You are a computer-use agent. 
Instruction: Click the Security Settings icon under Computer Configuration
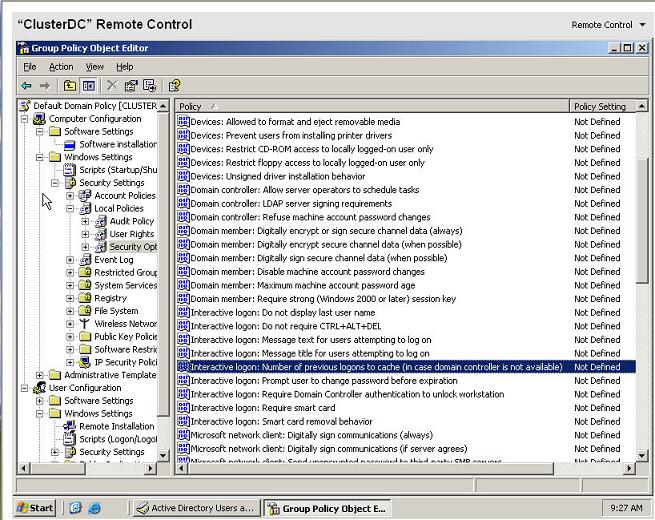pos(70,183)
